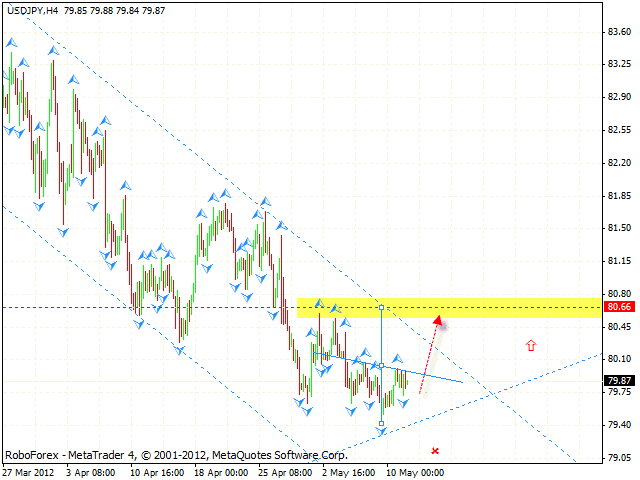Screen dimensions: 640x480
Task: Click the red 80.66 price level label
Action: 619,307
